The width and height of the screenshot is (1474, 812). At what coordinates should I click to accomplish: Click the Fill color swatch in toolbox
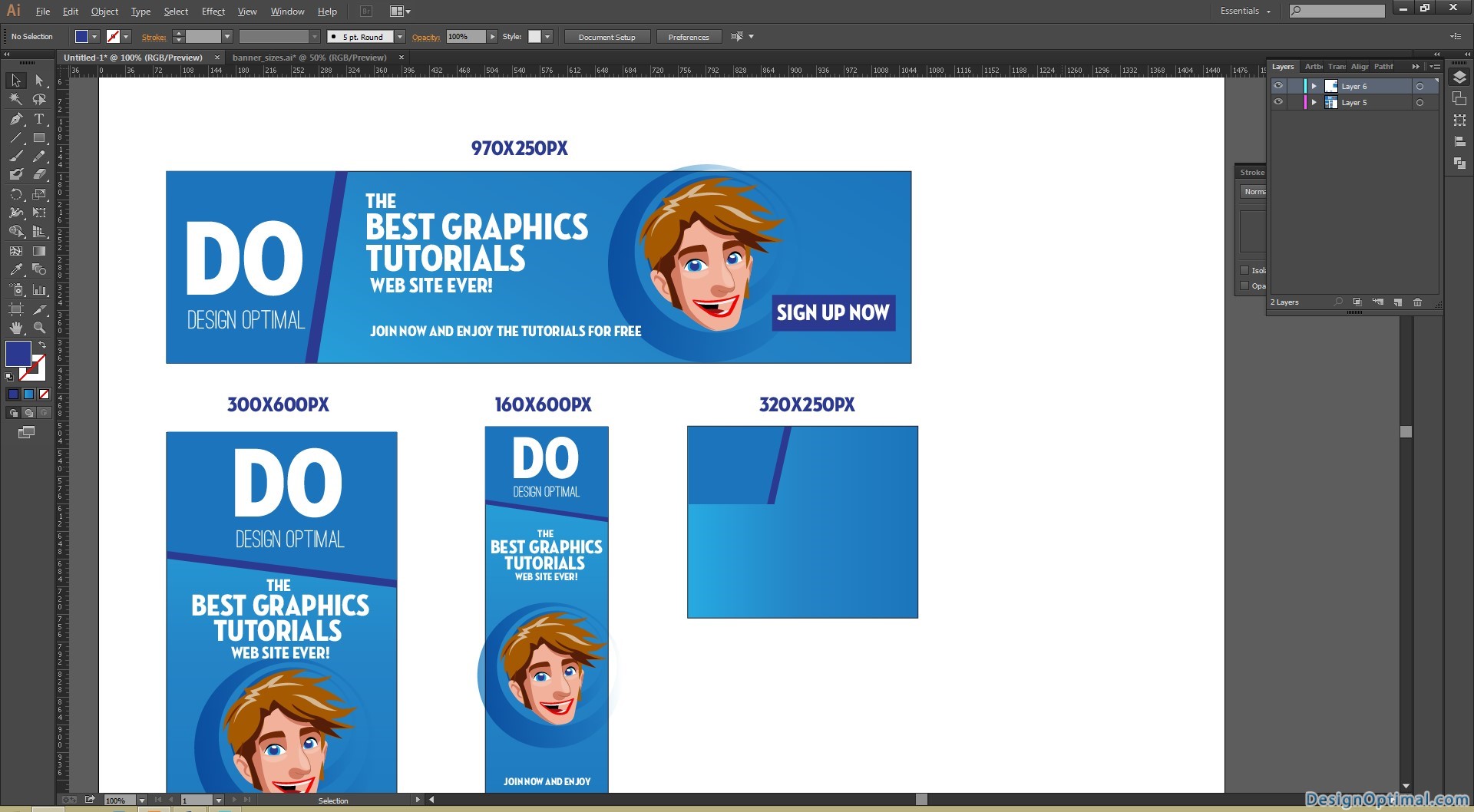pyautogui.click(x=18, y=354)
